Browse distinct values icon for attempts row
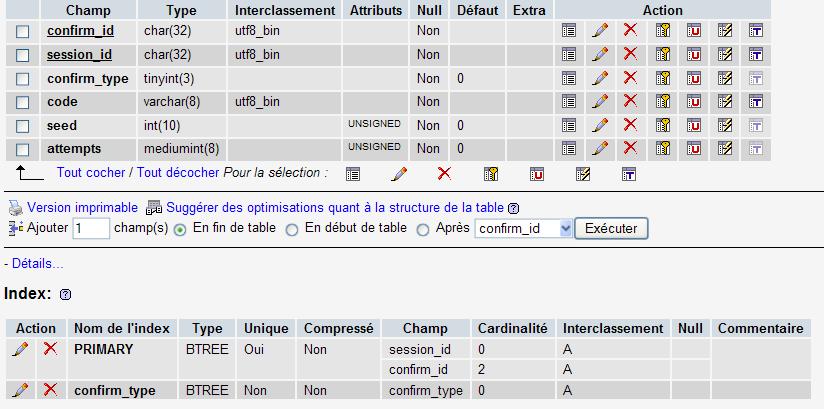Image resolution: width=824 pixels, height=409 pixels. pos(569,149)
